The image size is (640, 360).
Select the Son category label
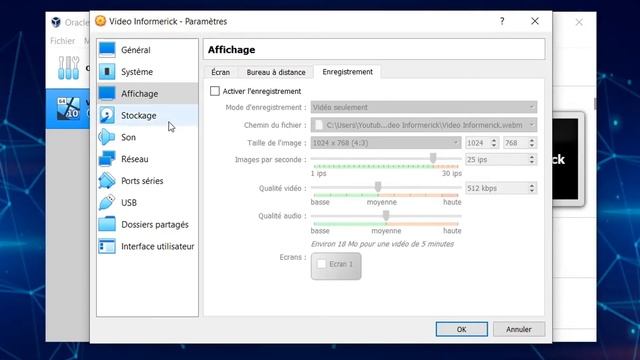[x=128, y=137]
